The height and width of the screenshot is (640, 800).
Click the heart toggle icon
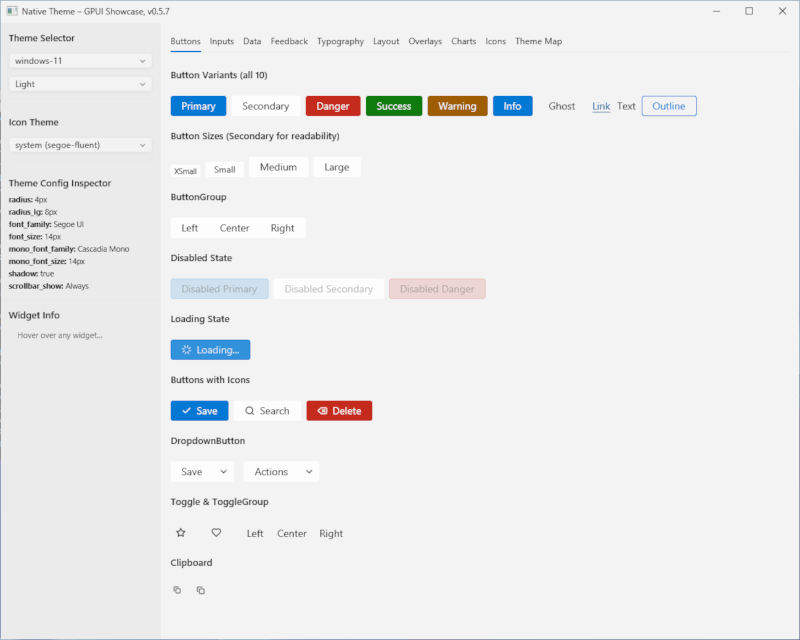pos(216,533)
